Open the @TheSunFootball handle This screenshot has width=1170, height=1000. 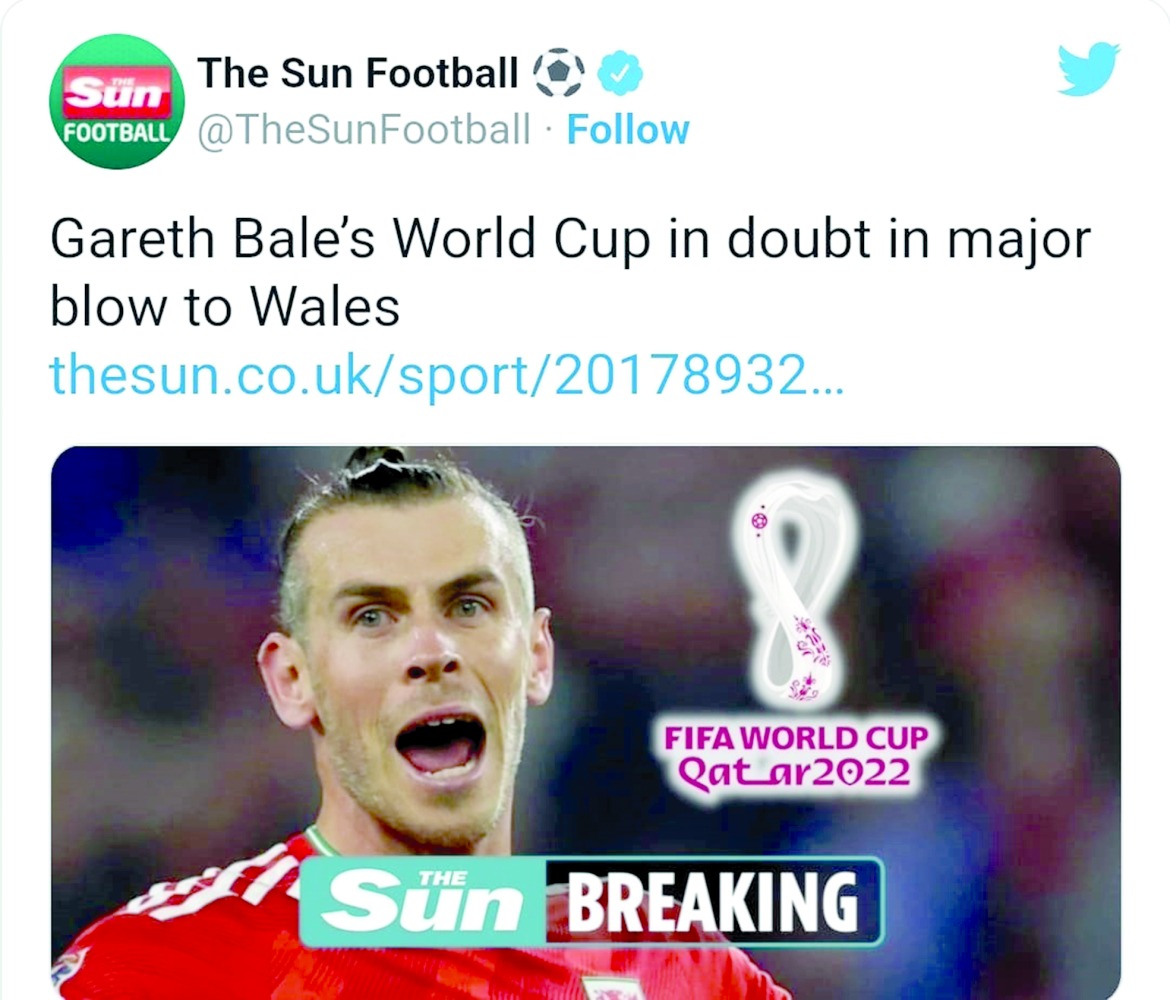363,130
